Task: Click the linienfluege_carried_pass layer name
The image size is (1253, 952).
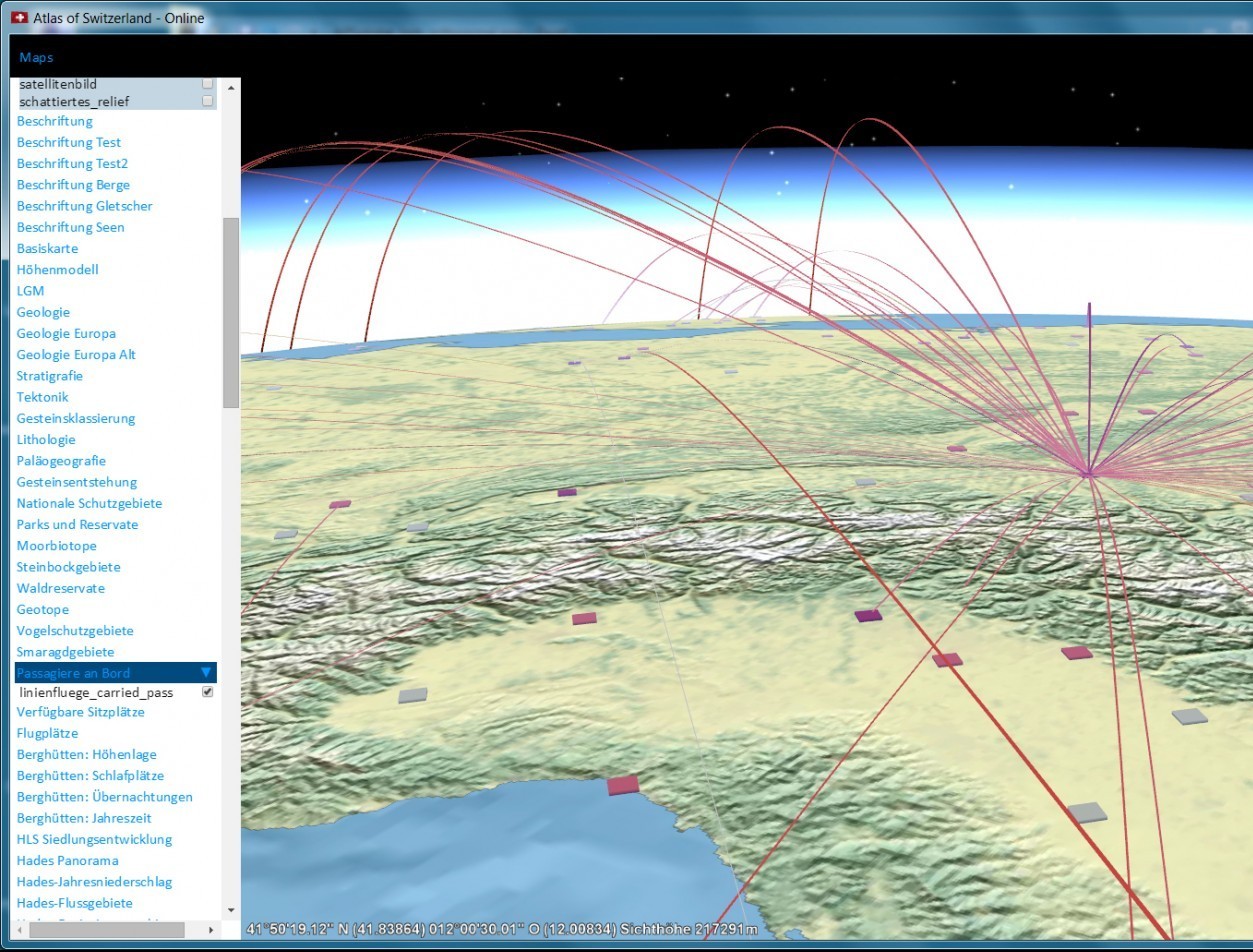Action: click(x=96, y=692)
